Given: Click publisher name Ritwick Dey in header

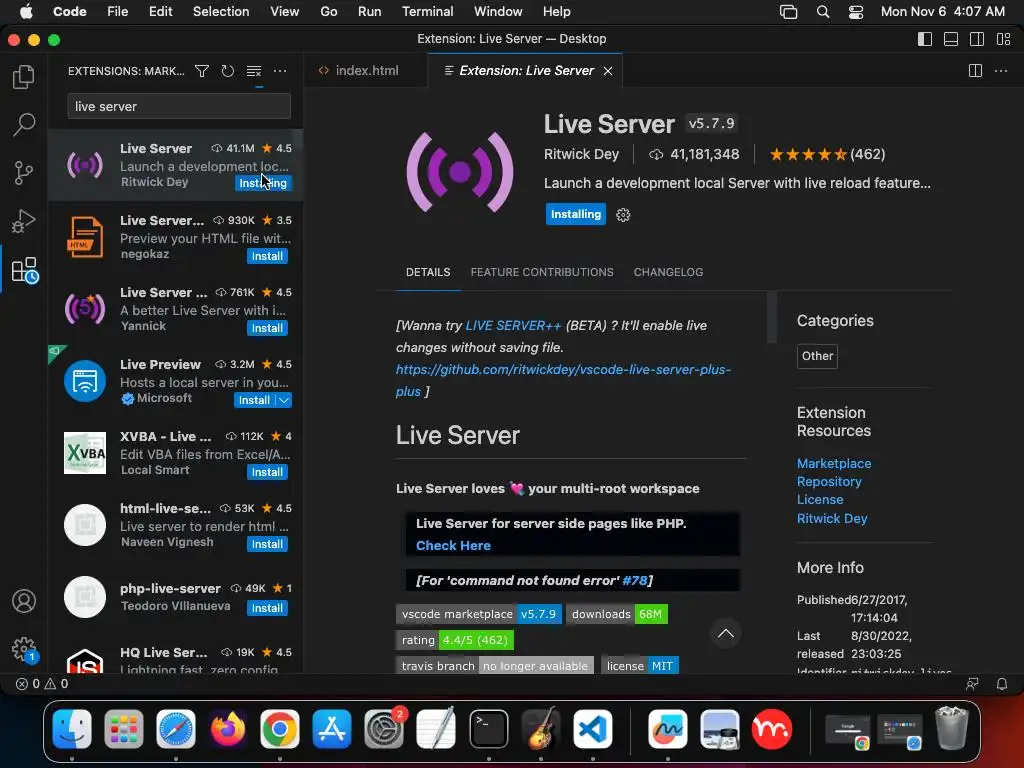Looking at the screenshot, I should pyautogui.click(x=581, y=154).
